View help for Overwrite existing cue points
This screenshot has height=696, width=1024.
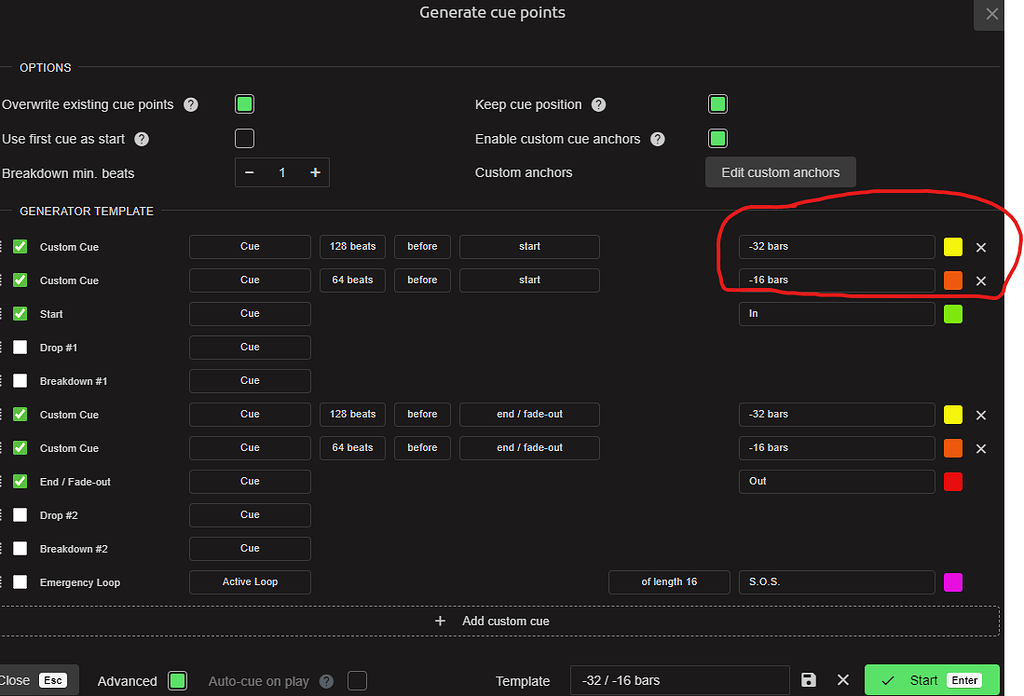[x=190, y=104]
